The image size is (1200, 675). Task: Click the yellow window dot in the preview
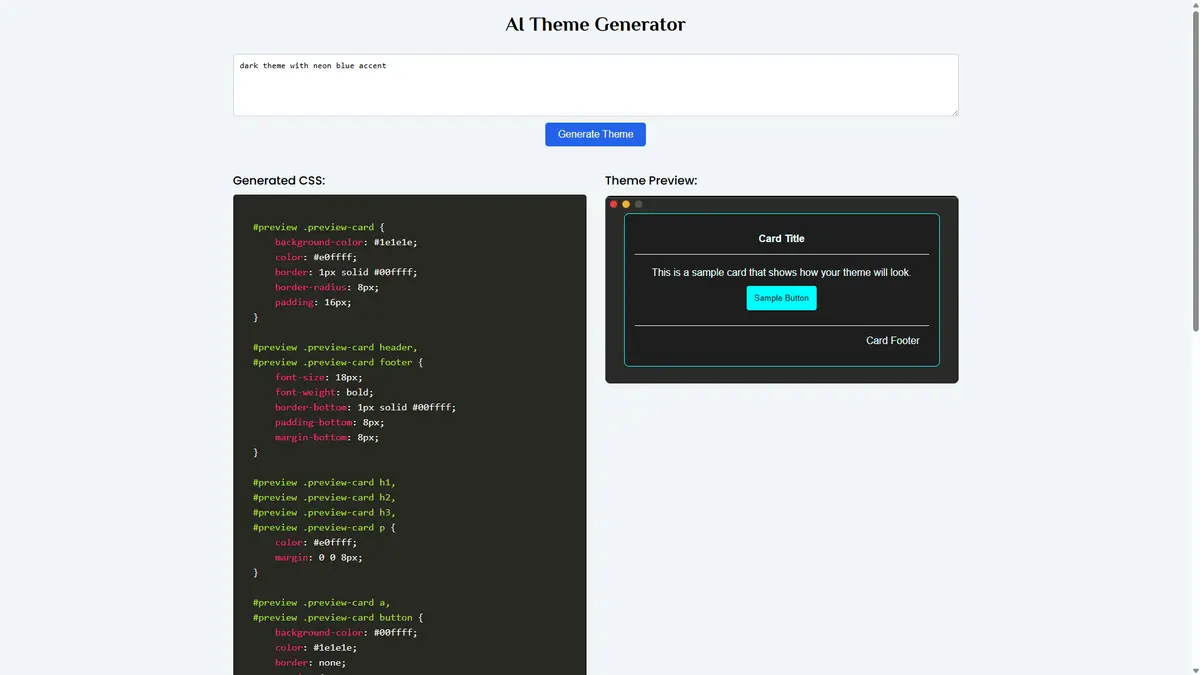[625, 203]
